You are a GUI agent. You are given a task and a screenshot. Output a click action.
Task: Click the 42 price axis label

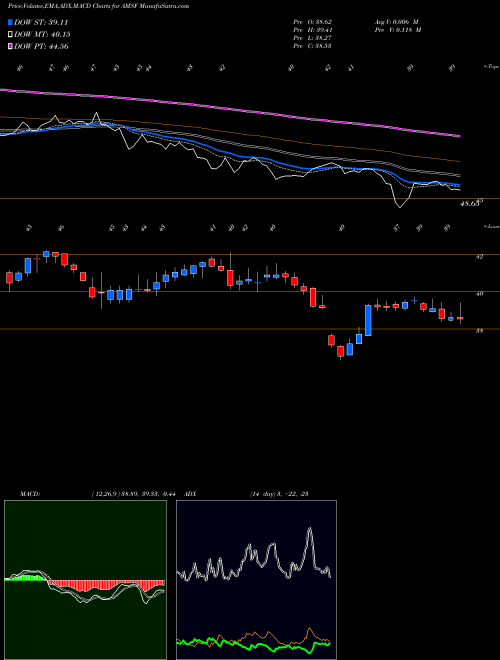point(479,256)
